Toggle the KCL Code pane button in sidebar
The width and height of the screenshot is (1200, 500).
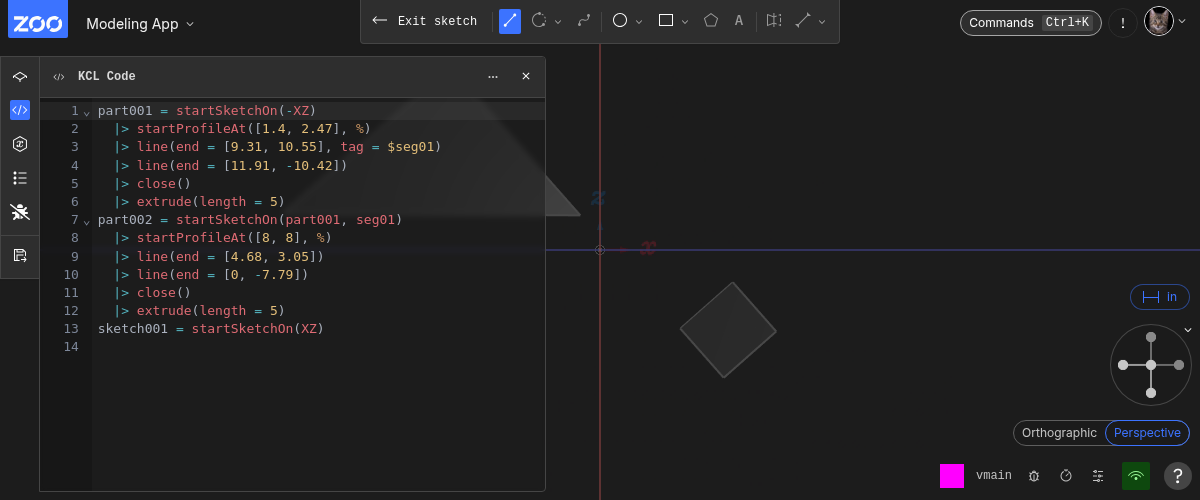click(x=20, y=110)
